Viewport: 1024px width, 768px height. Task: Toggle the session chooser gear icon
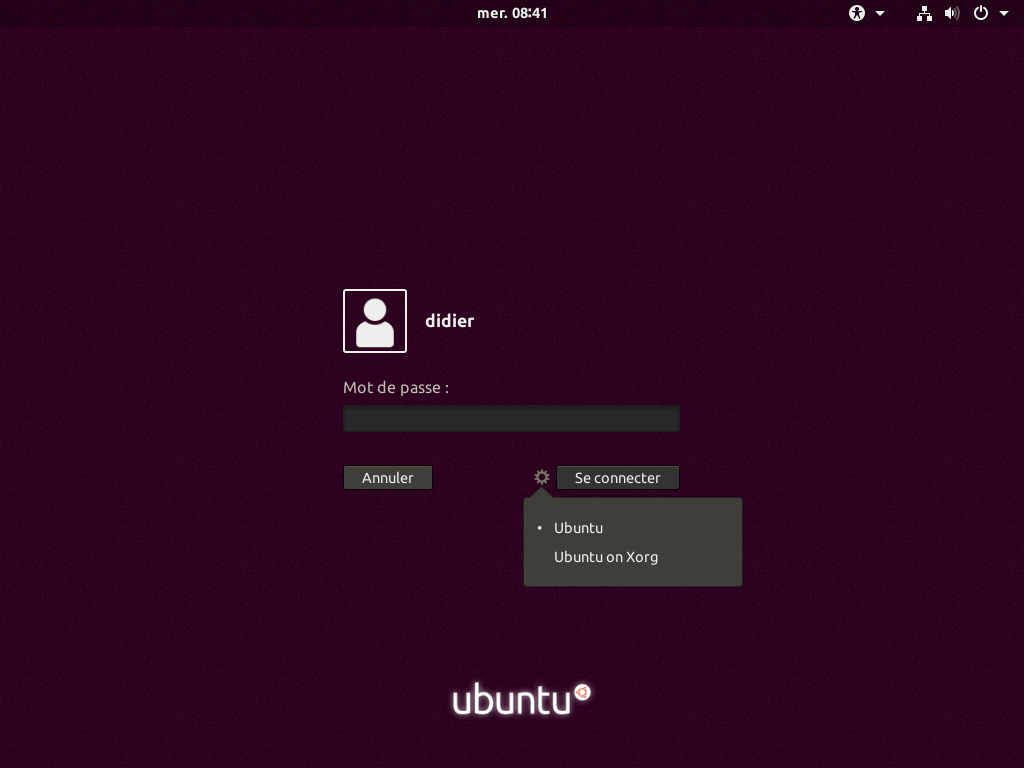pyautogui.click(x=542, y=477)
